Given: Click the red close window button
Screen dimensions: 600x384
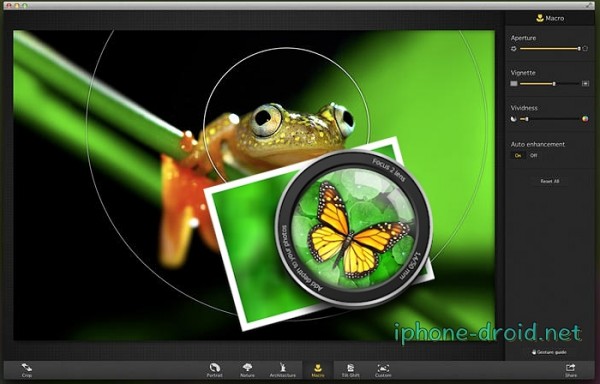Looking at the screenshot, I should (x=9, y=6).
